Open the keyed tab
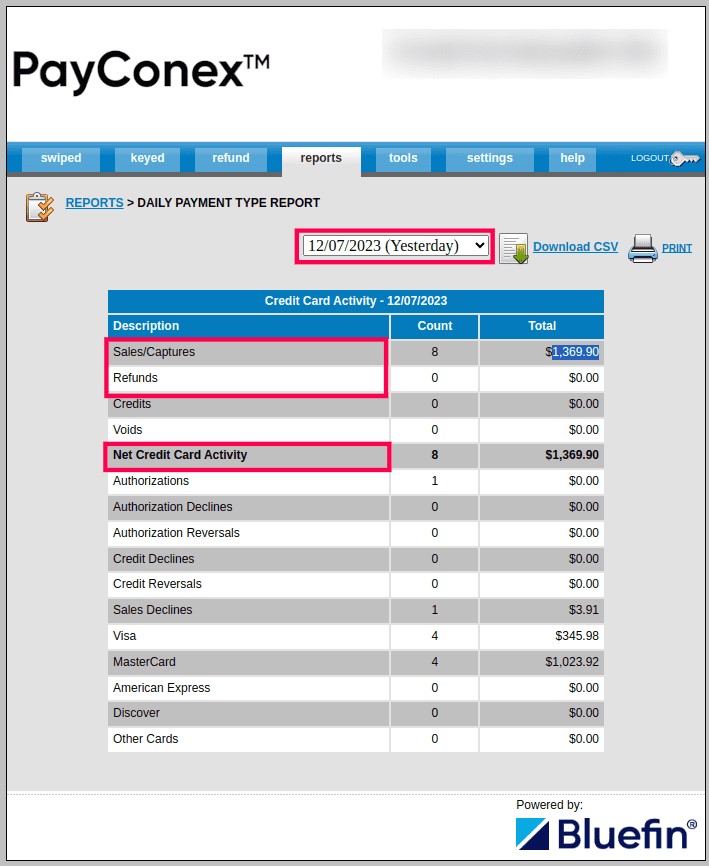The height and width of the screenshot is (866, 709). 147,158
